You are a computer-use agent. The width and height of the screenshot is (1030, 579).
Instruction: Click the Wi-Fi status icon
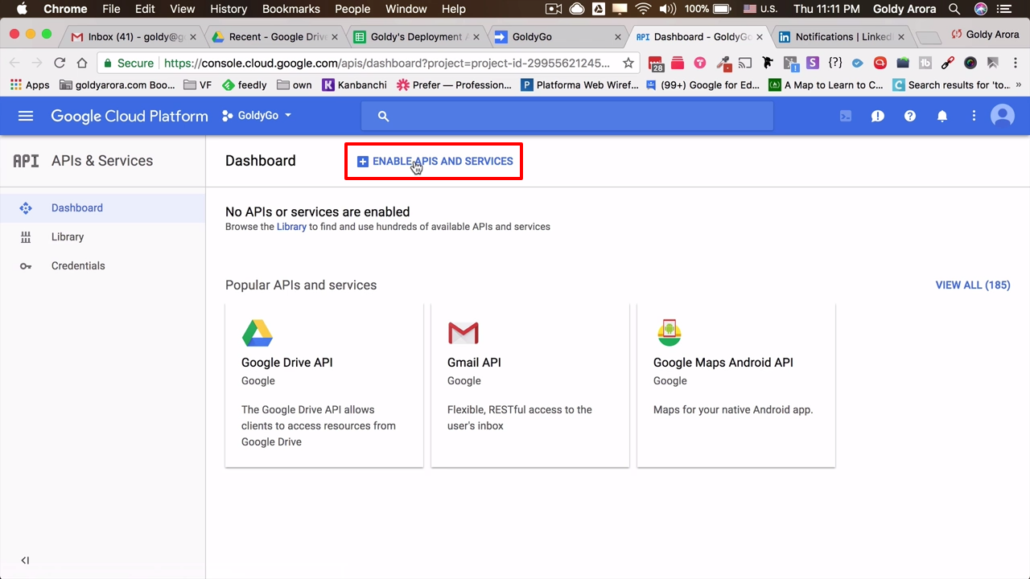tap(643, 9)
